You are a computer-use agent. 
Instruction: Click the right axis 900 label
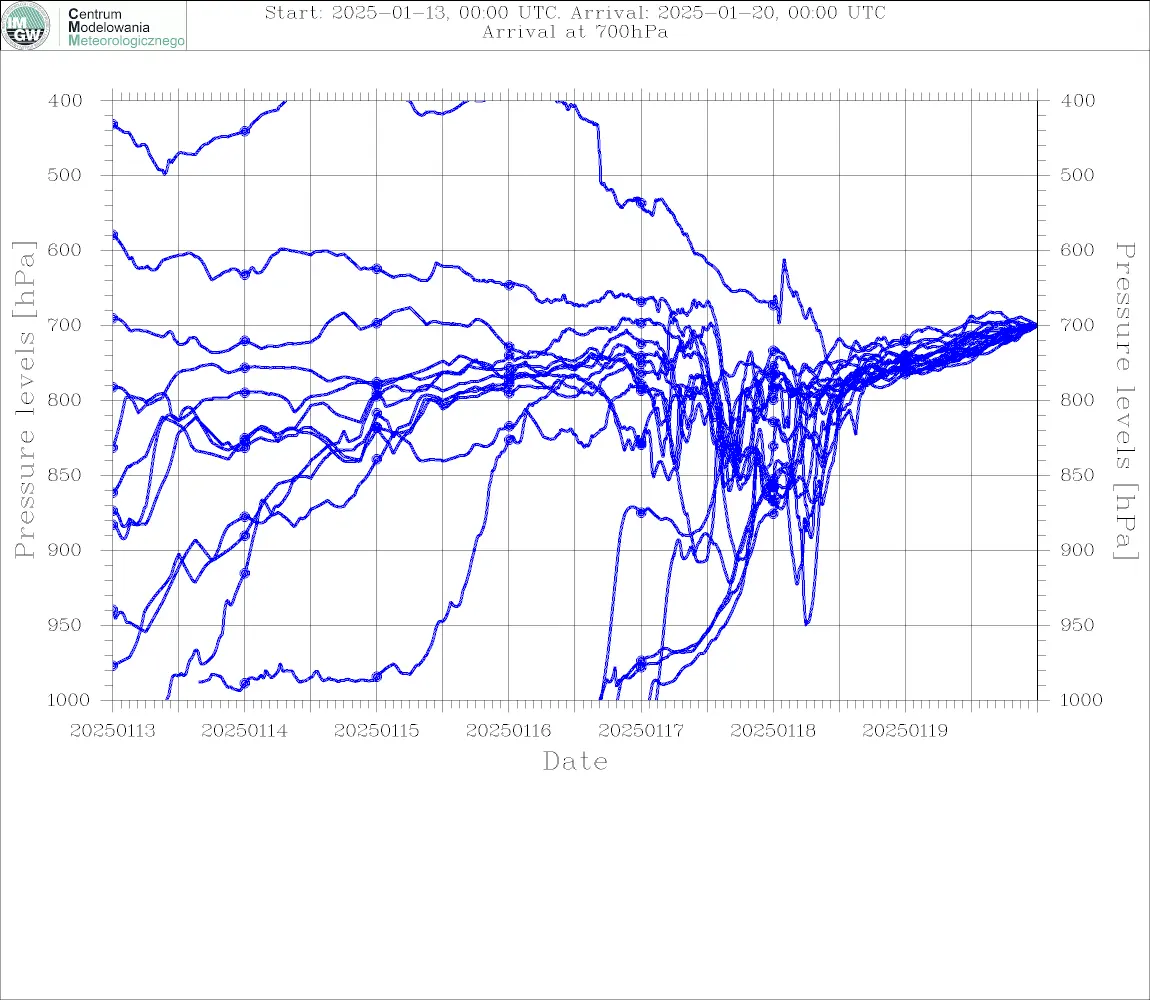[1077, 550]
